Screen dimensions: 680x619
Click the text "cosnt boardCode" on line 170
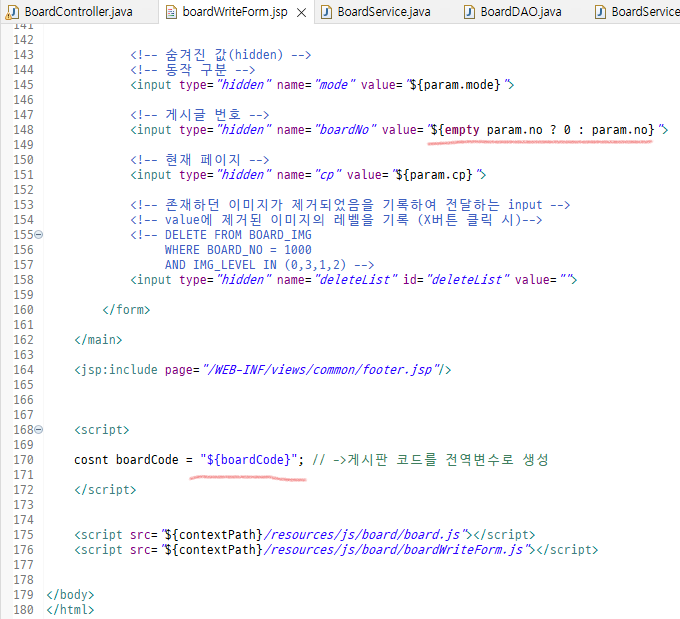click(126, 459)
